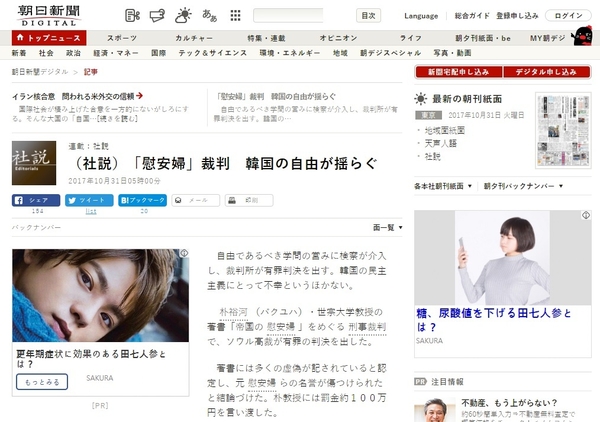This screenshot has height=422, width=600.
Task: Expand the 面一覧 dropdown
Action: (x=388, y=228)
